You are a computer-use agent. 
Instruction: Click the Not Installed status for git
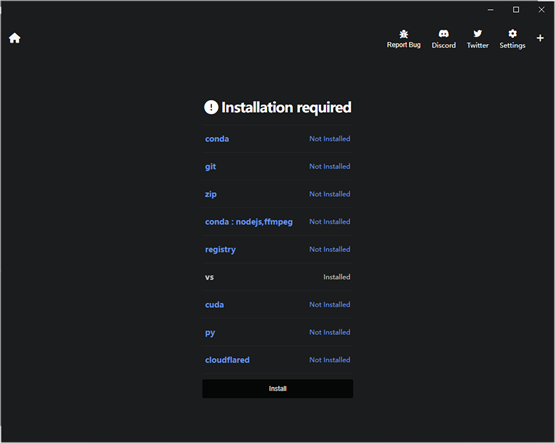330,166
